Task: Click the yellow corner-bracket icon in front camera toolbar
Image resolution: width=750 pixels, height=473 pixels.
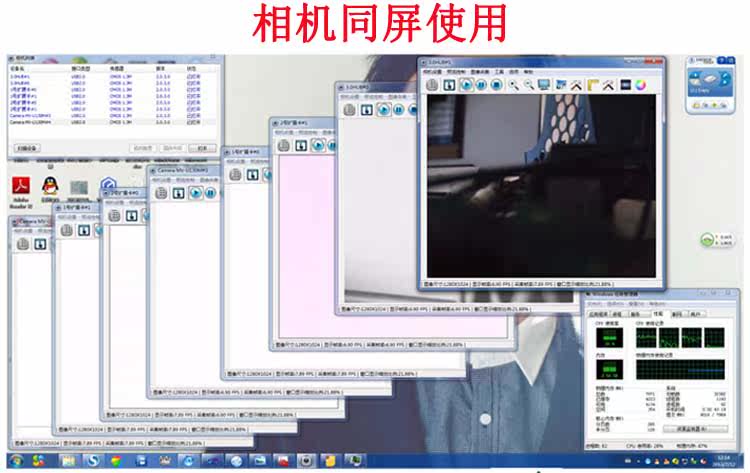Action: point(593,85)
